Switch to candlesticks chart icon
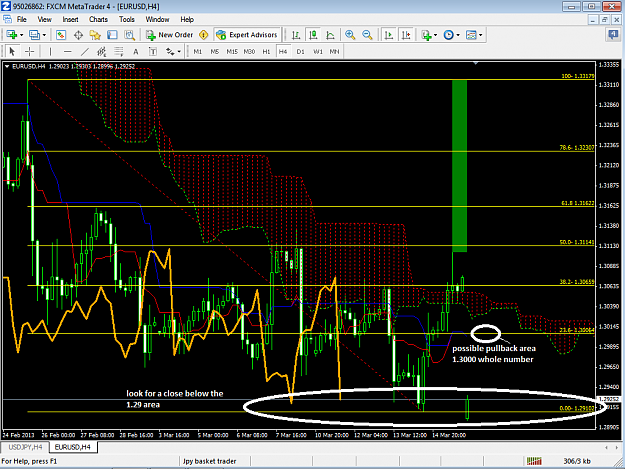This screenshot has width=625, height=469. [x=313, y=35]
